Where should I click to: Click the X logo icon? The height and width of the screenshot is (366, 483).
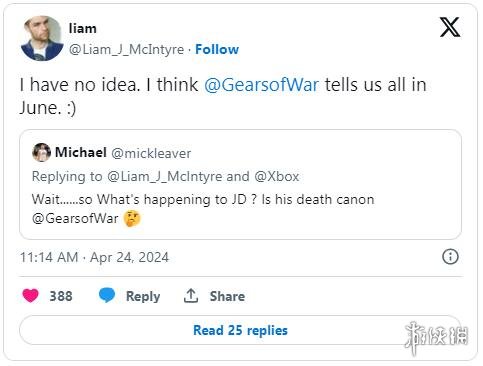coord(450,27)
